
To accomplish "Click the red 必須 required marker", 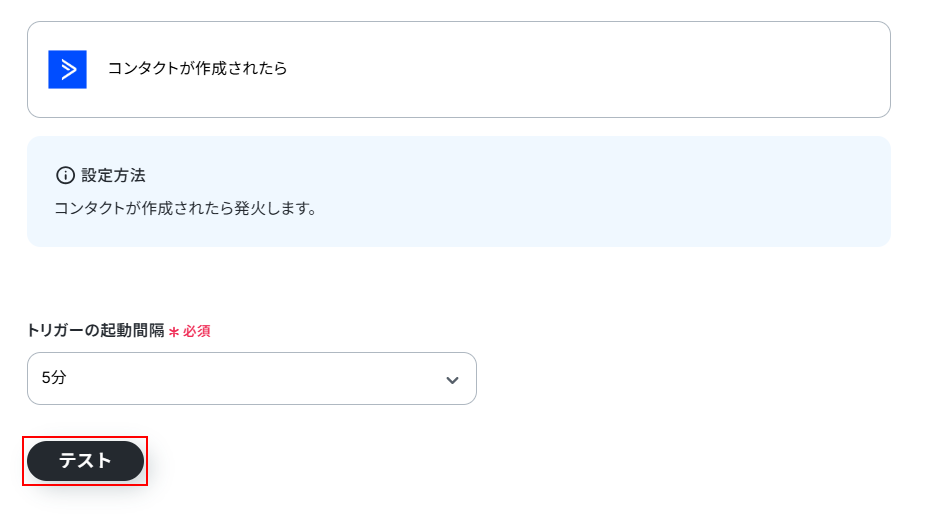I will pos(196,331).
